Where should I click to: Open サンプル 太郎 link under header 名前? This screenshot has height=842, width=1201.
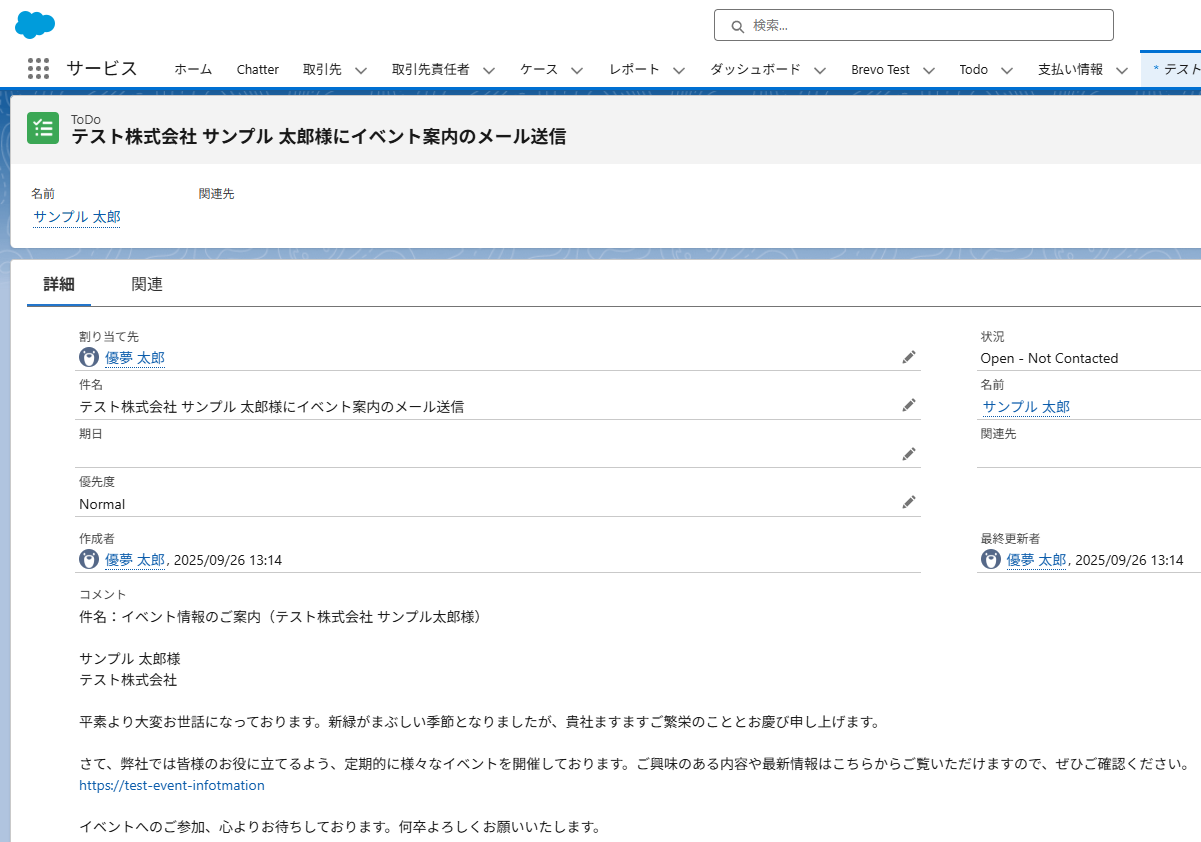click(x=77, y=217)
